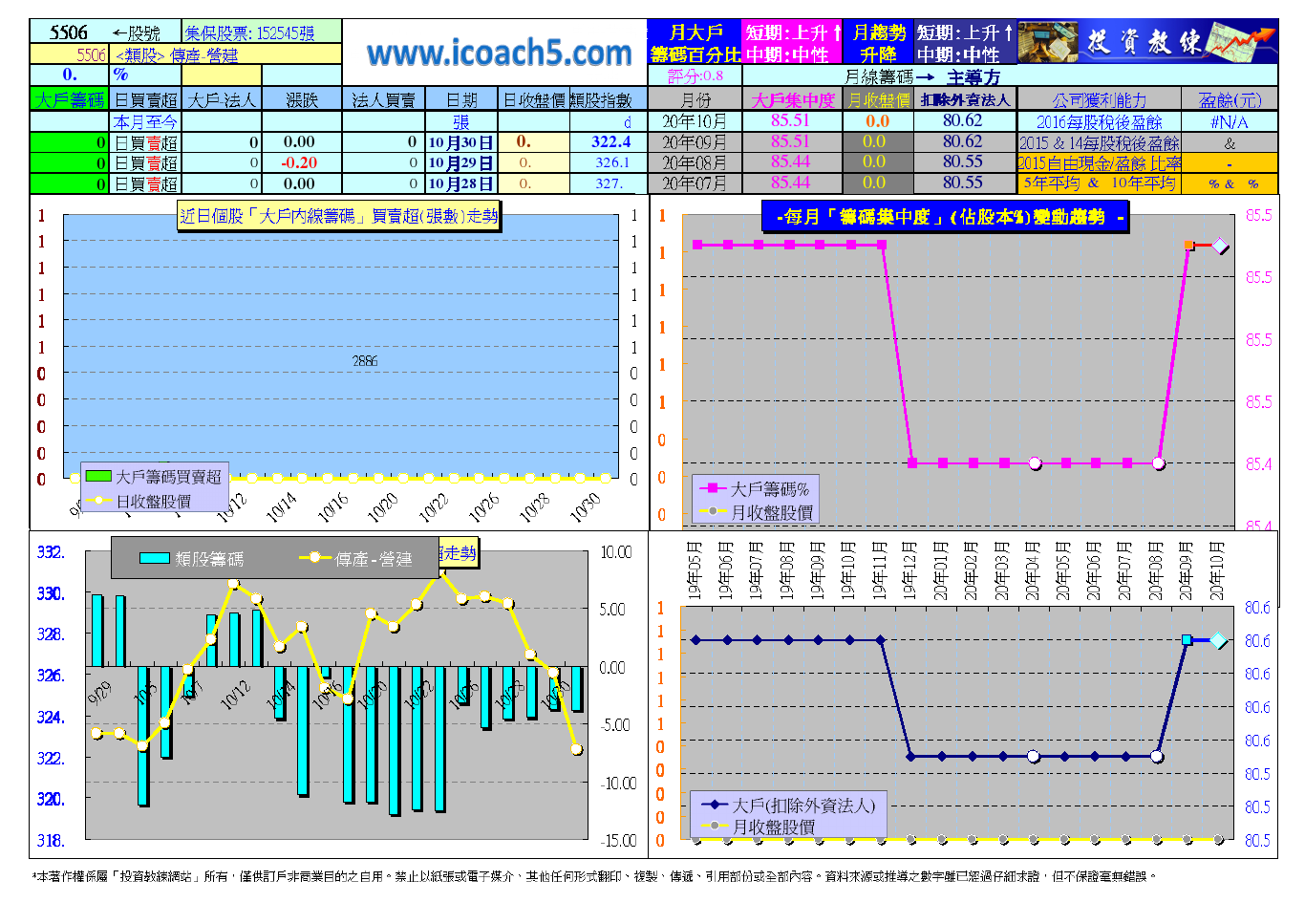Click the 大戶籌碼 green column header
Viewport: 1305px width, 924px height.
pos(70,99)
